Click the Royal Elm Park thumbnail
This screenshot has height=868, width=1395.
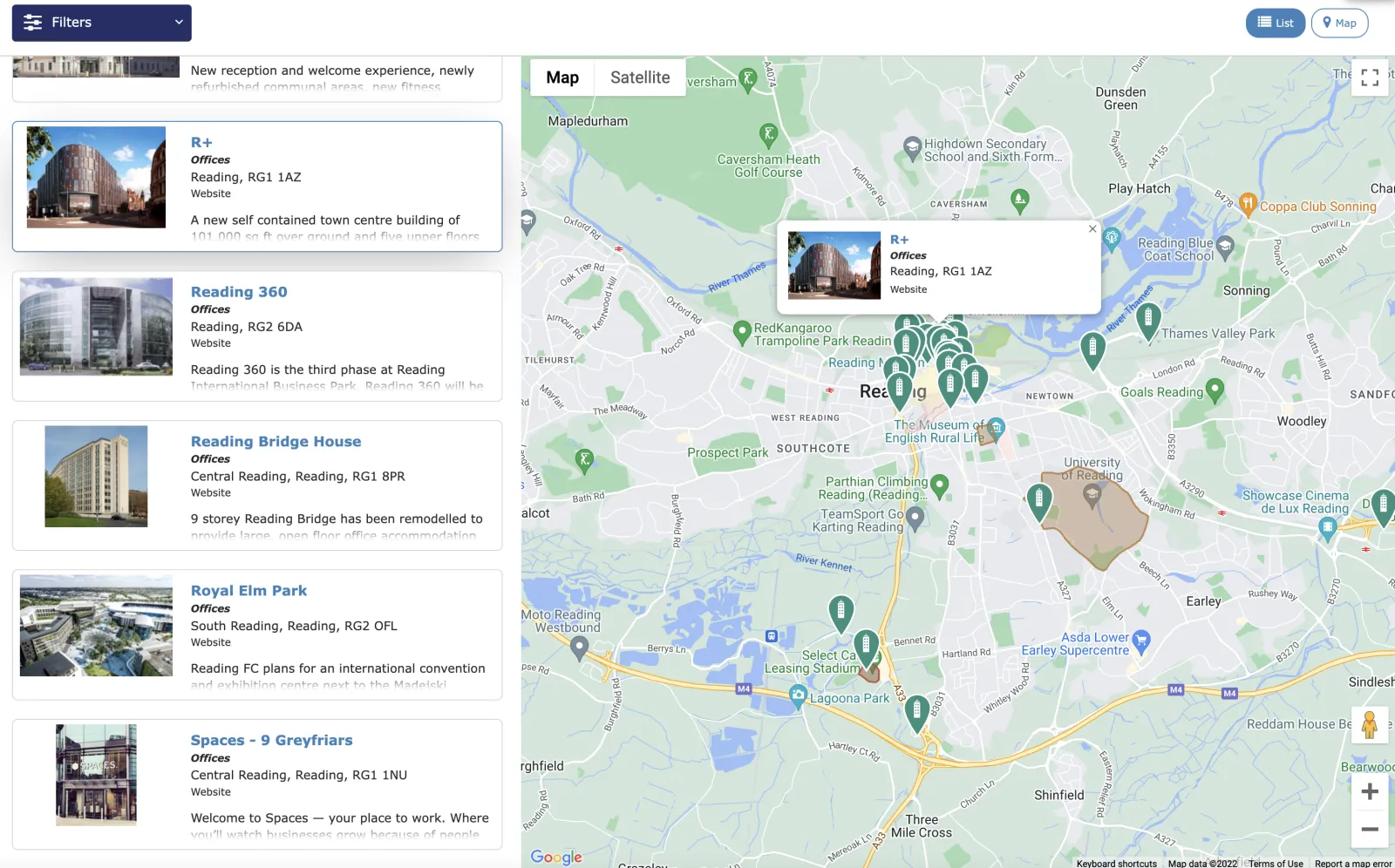tap(96, 626)
